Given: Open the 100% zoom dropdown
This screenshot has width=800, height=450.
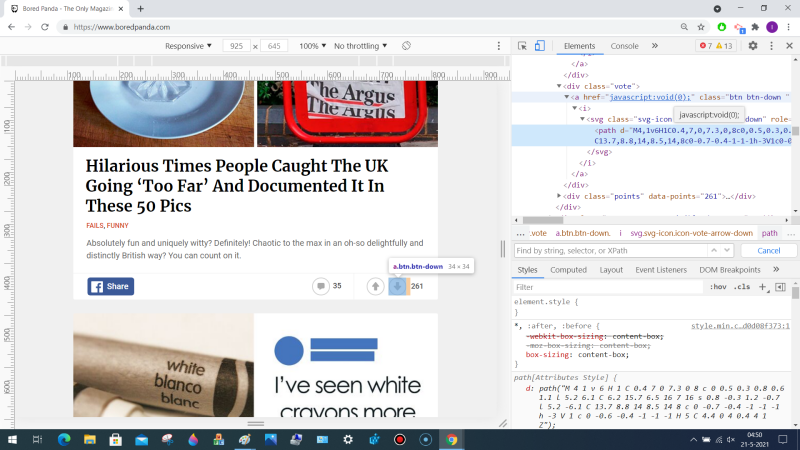Looking at the screenshot, I should pyautogui.click(x=312, y=46).
